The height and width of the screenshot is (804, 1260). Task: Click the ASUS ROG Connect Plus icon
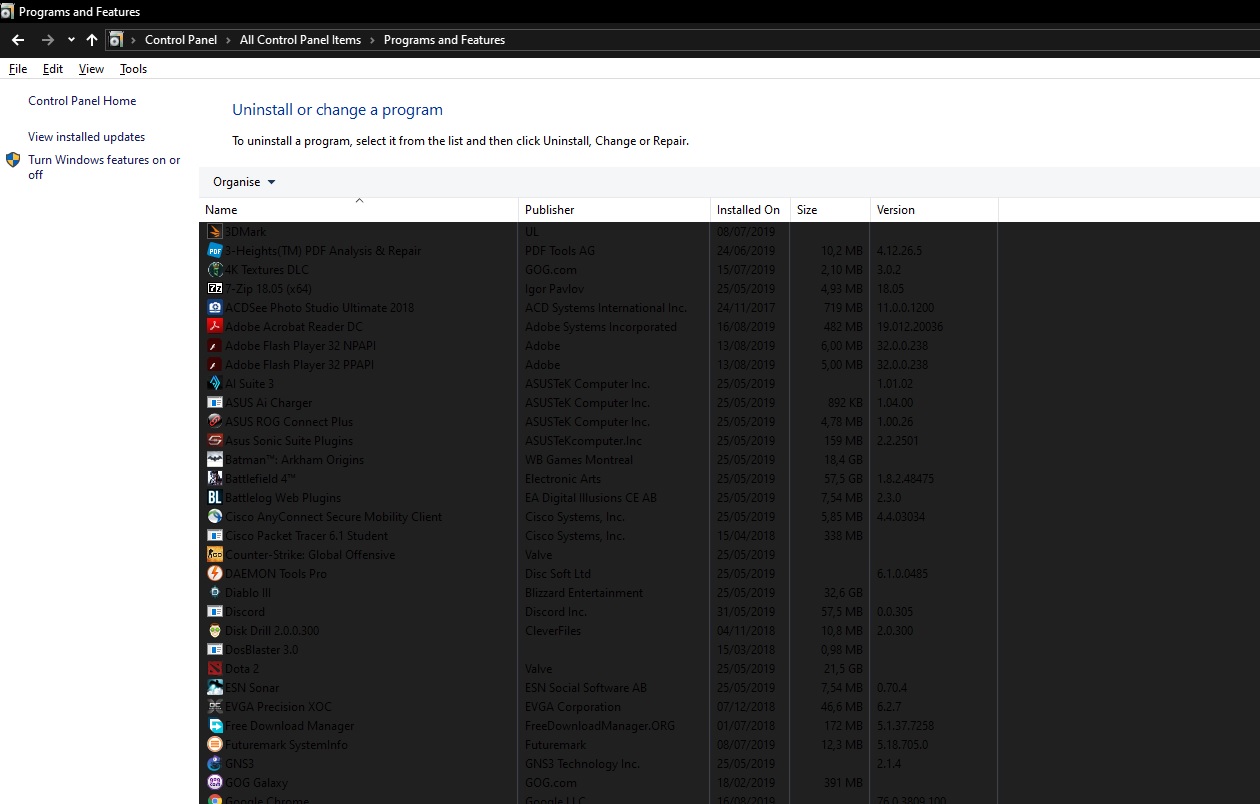(x=215, y=421)
